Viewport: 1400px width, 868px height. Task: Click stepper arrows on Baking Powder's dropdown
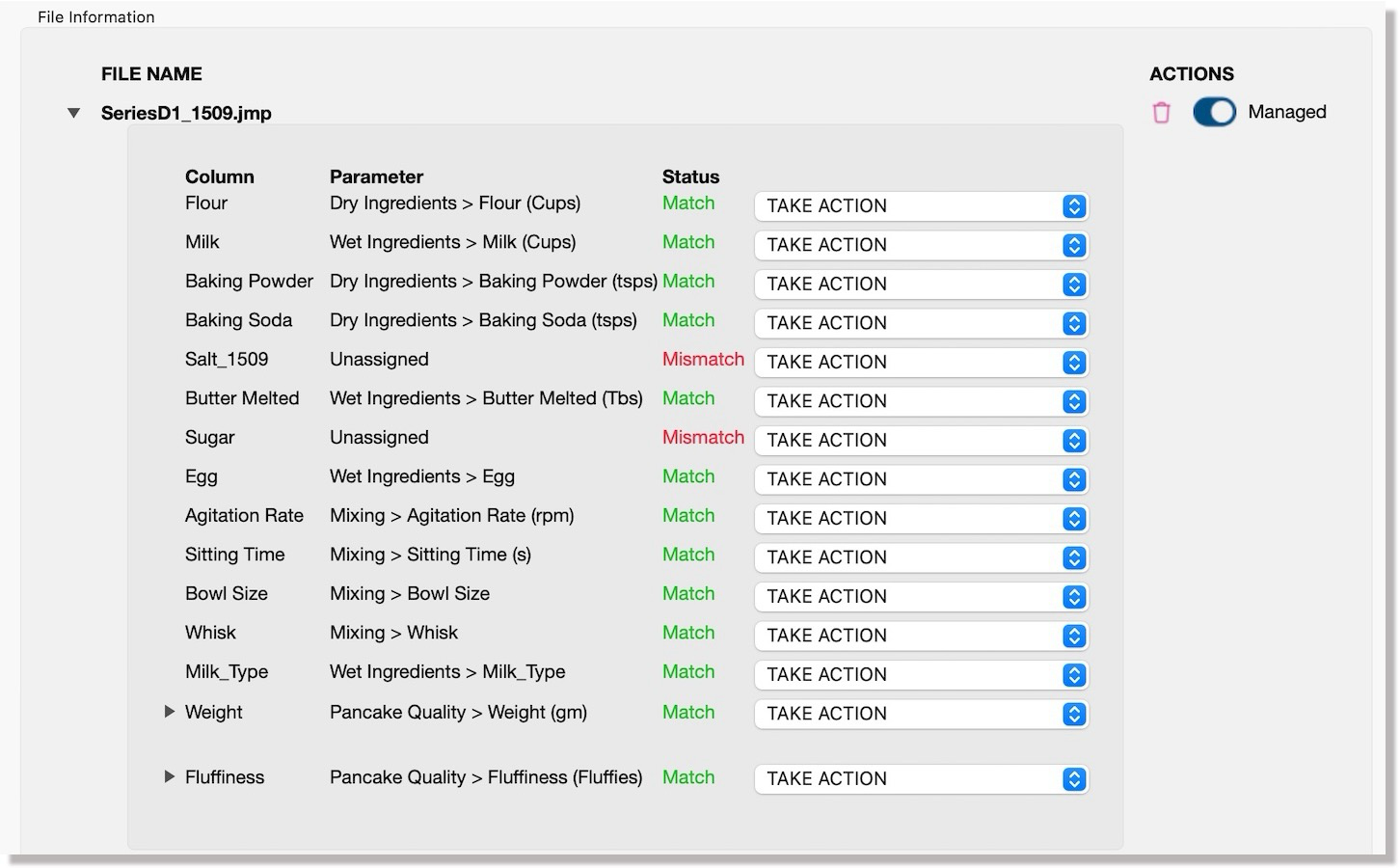coord(1074,285)
